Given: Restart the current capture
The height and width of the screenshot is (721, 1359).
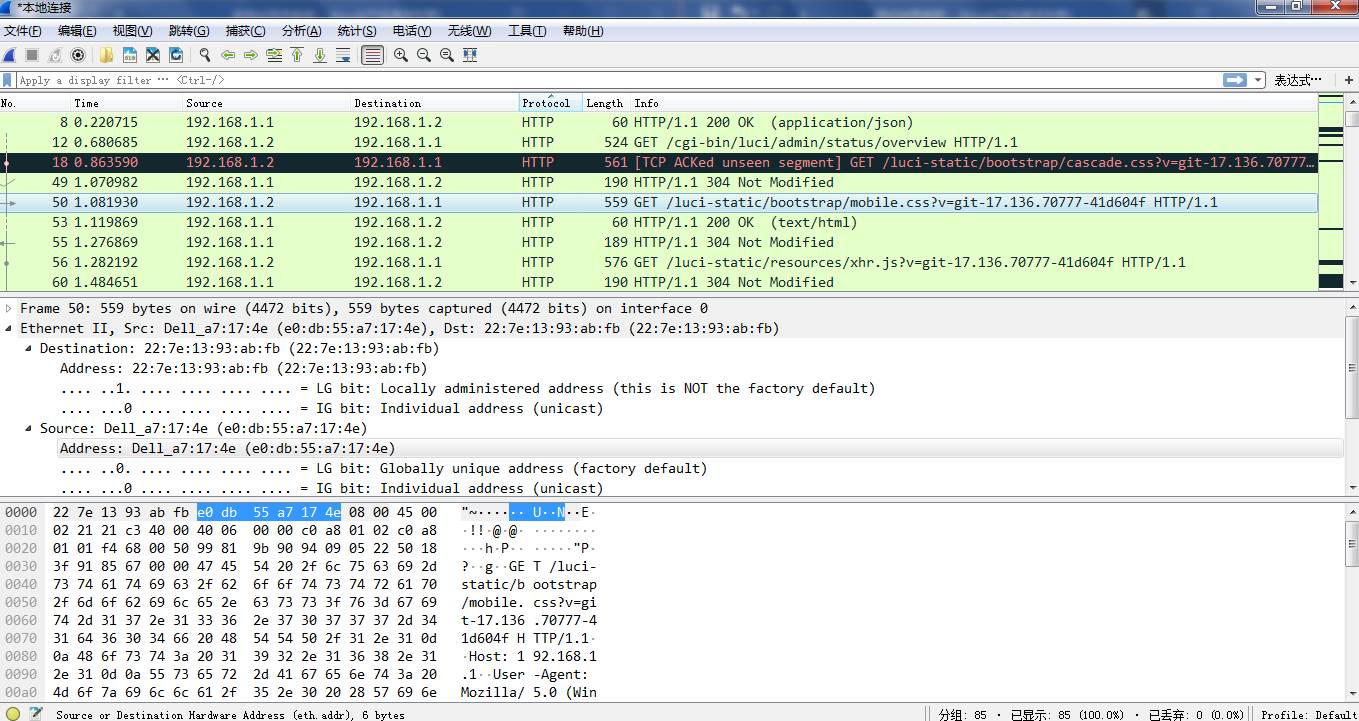Looking at the screenshot, I should pos(55,55).
